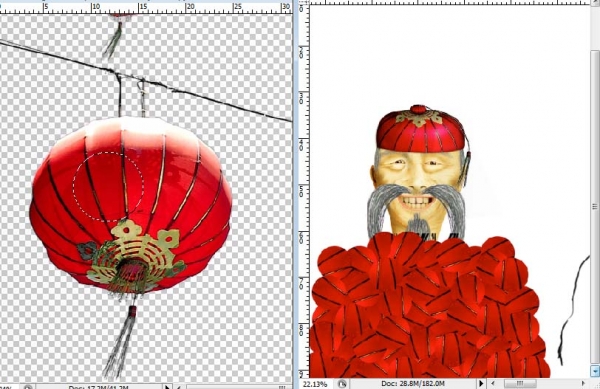Click the vertical scrollbar thumb in portrait document
Viewport: 600px width, 389px height.
[595, 207]
